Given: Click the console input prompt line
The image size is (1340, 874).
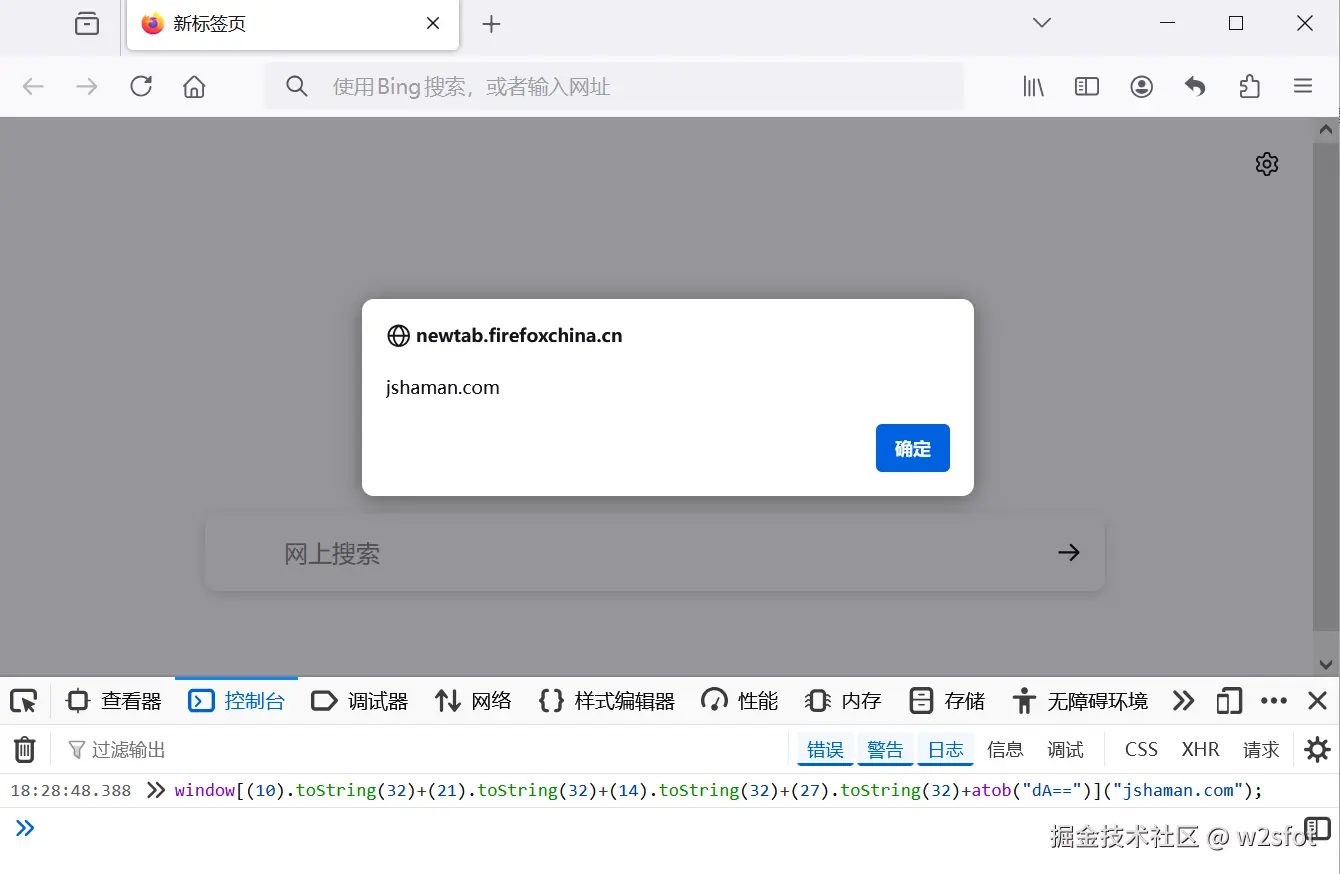Looking at the screenshot, I should pos(660,828).
